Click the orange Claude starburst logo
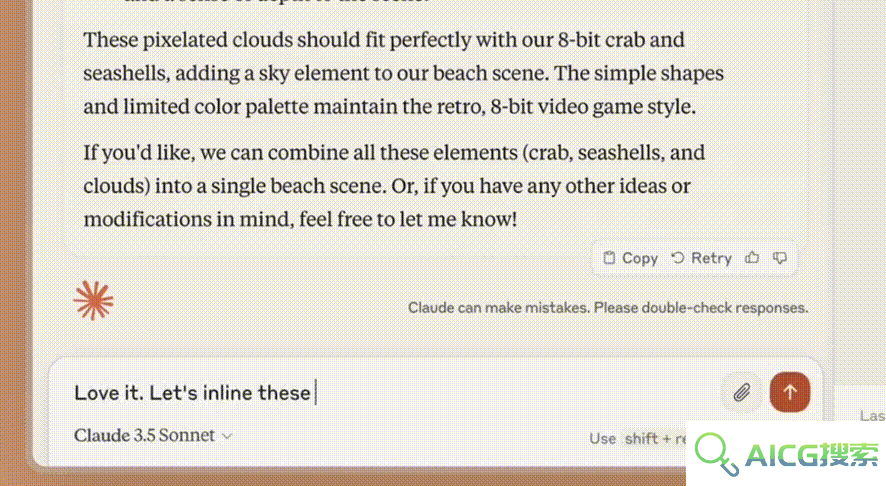This screenshot has height=486, width=886. pos(93,301)
